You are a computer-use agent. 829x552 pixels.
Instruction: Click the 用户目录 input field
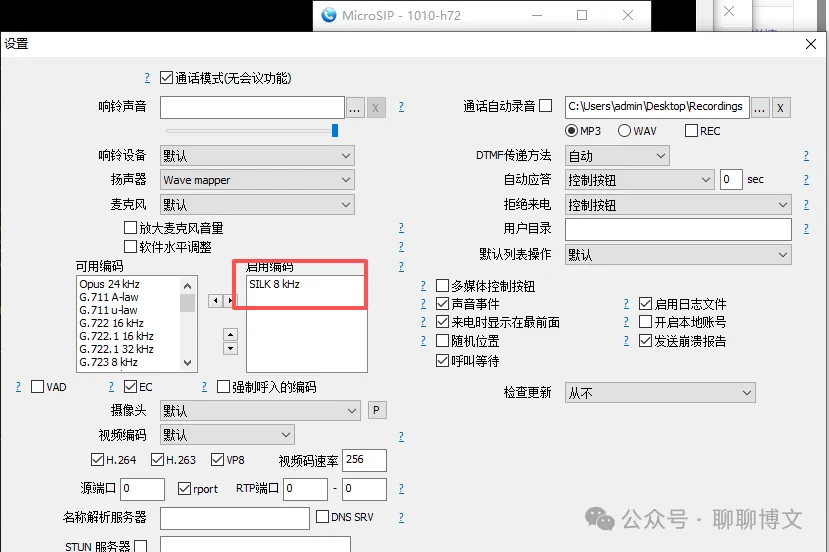[x=678, y=229]
